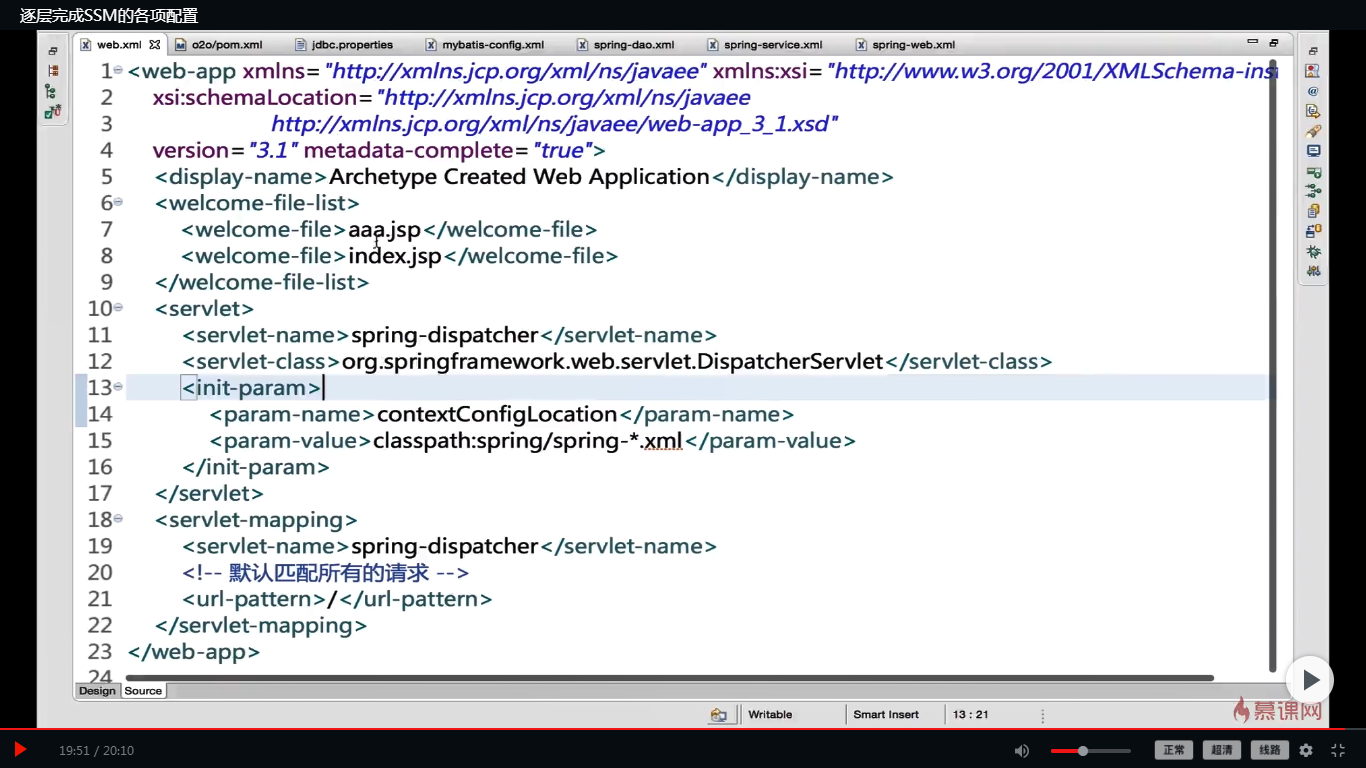Viewport: 1366px width, 768px height.
Task: Open the database cylinder view icon in right trim
Action: click(1313, 231)
